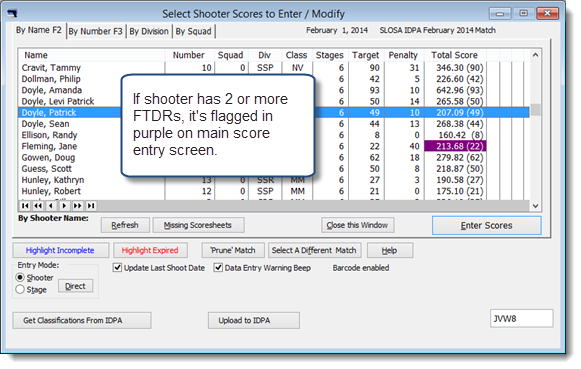Go back one page of records
581x369 pixels.
[x=38, y=206]
